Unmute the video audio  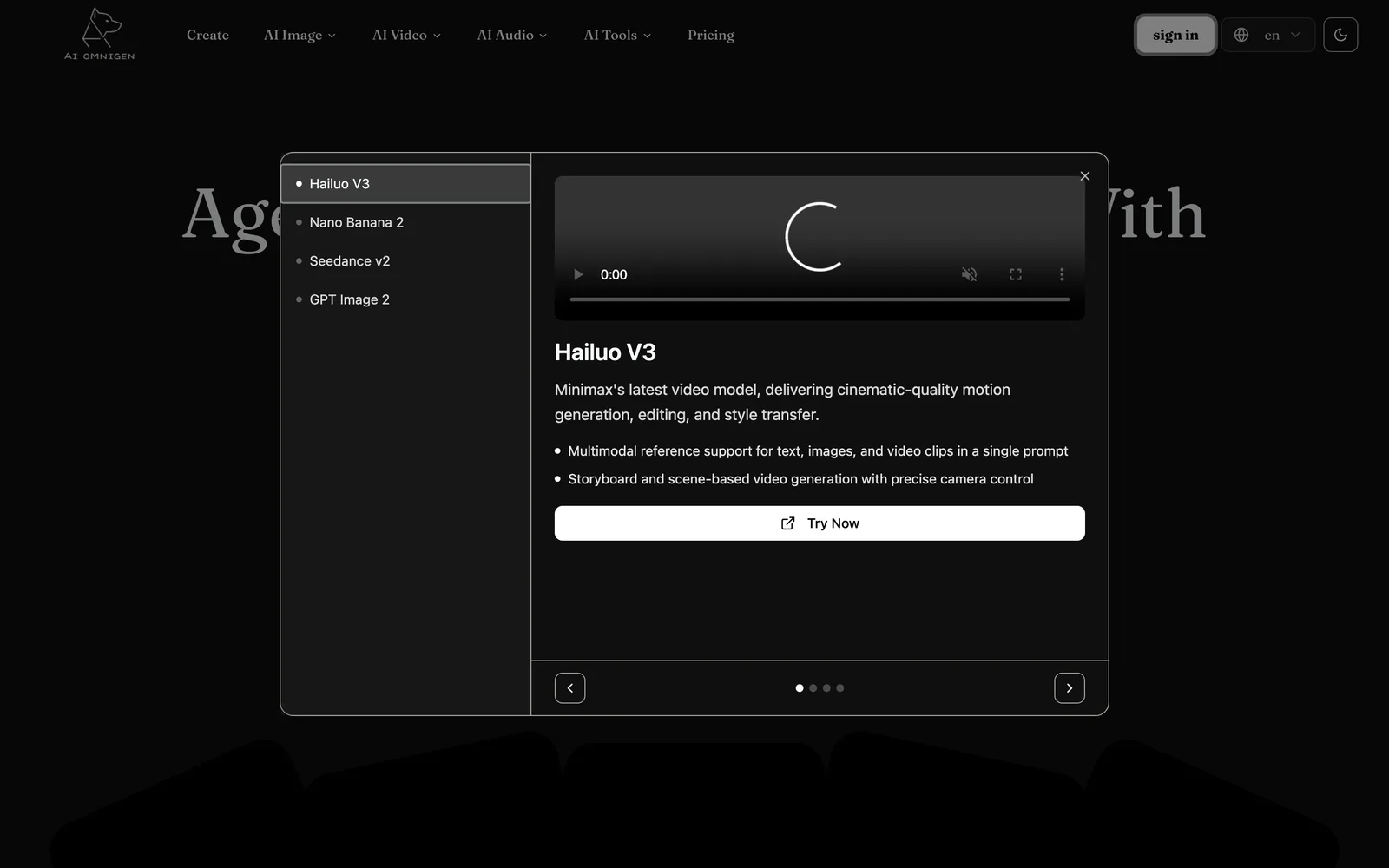click(969, 274)
